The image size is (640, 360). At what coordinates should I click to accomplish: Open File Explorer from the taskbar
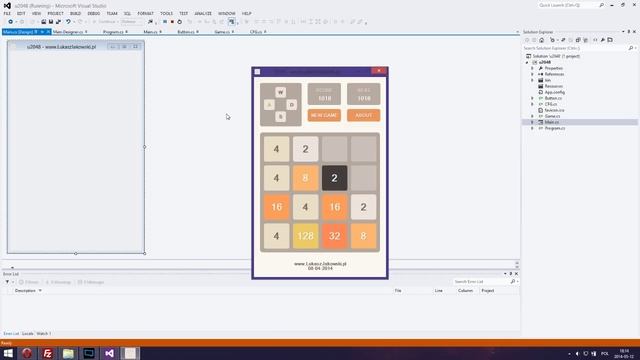[x=68, y=353]
